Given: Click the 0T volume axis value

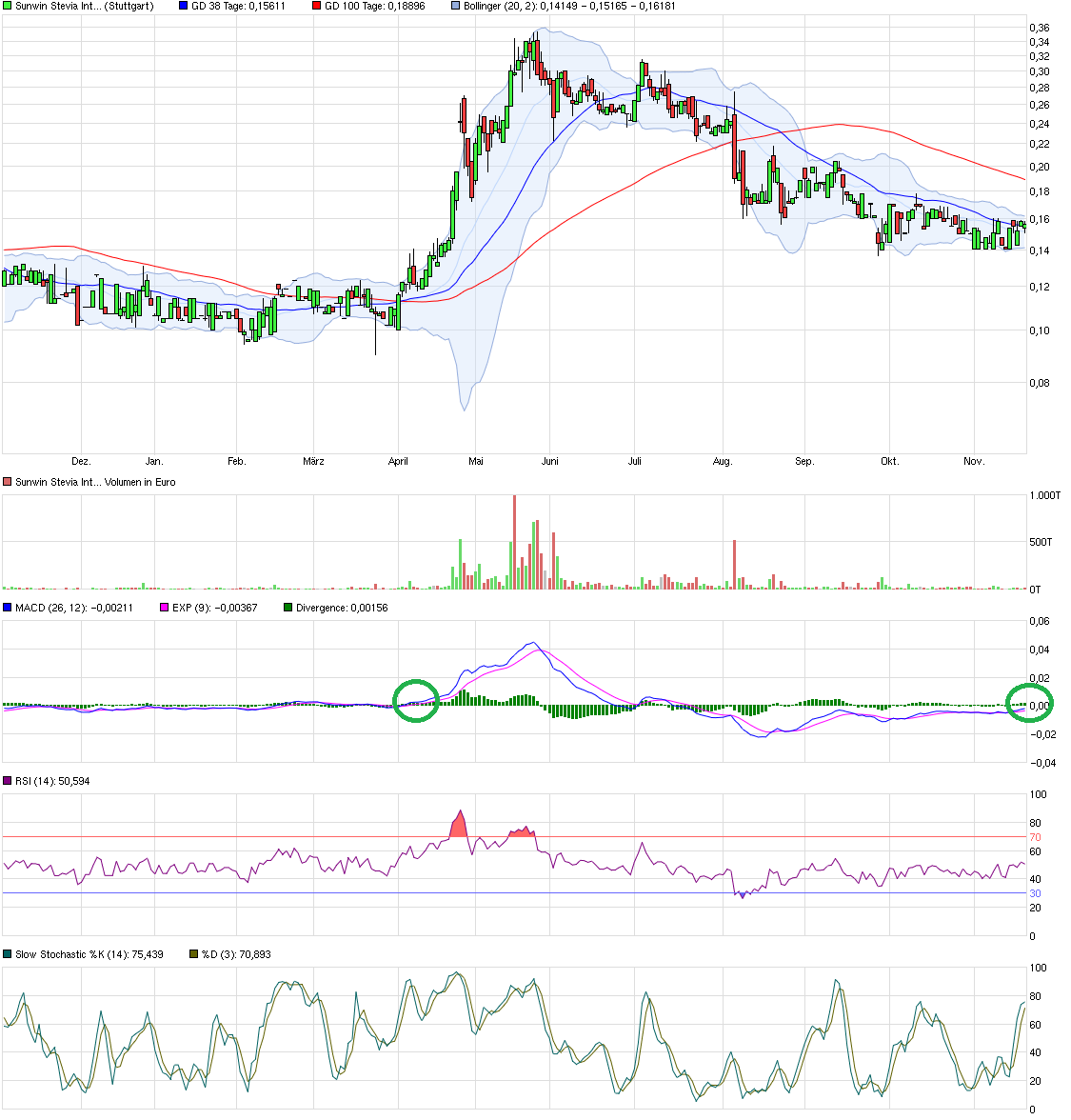Looking at the screenshot, I should click(x=1036, y=590).
